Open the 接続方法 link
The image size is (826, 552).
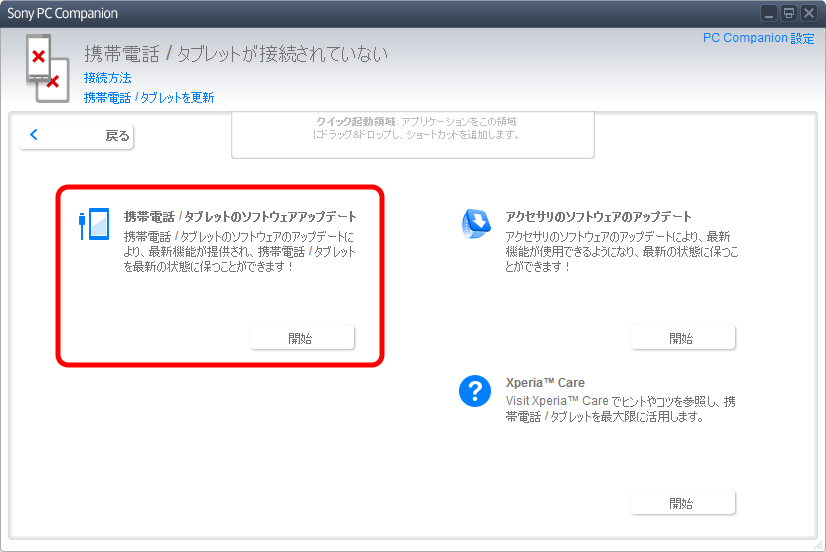pyautogui.click(x=107, y=78)
